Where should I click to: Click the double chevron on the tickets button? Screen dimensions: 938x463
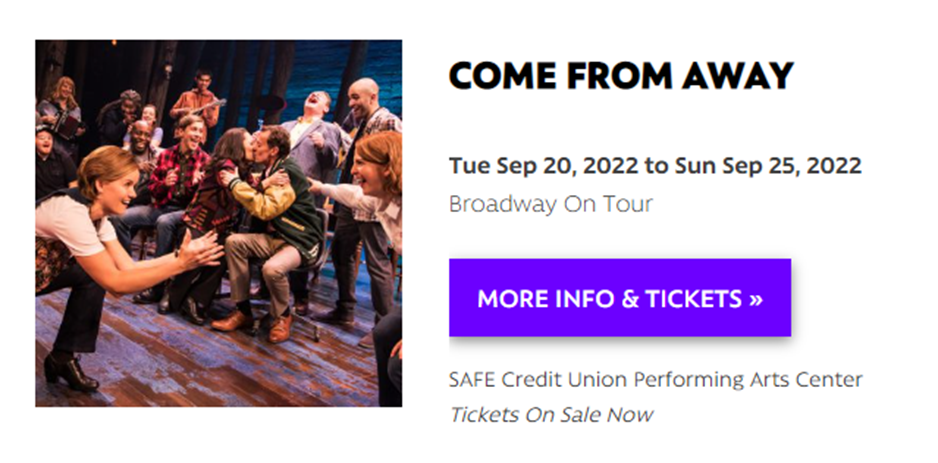click(754, 299)
